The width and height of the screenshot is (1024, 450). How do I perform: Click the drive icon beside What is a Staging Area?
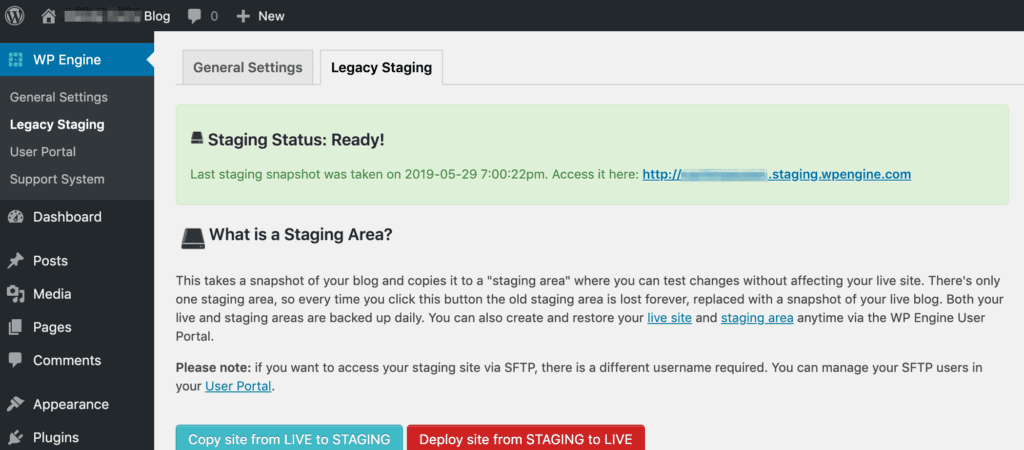coord(193,238)
